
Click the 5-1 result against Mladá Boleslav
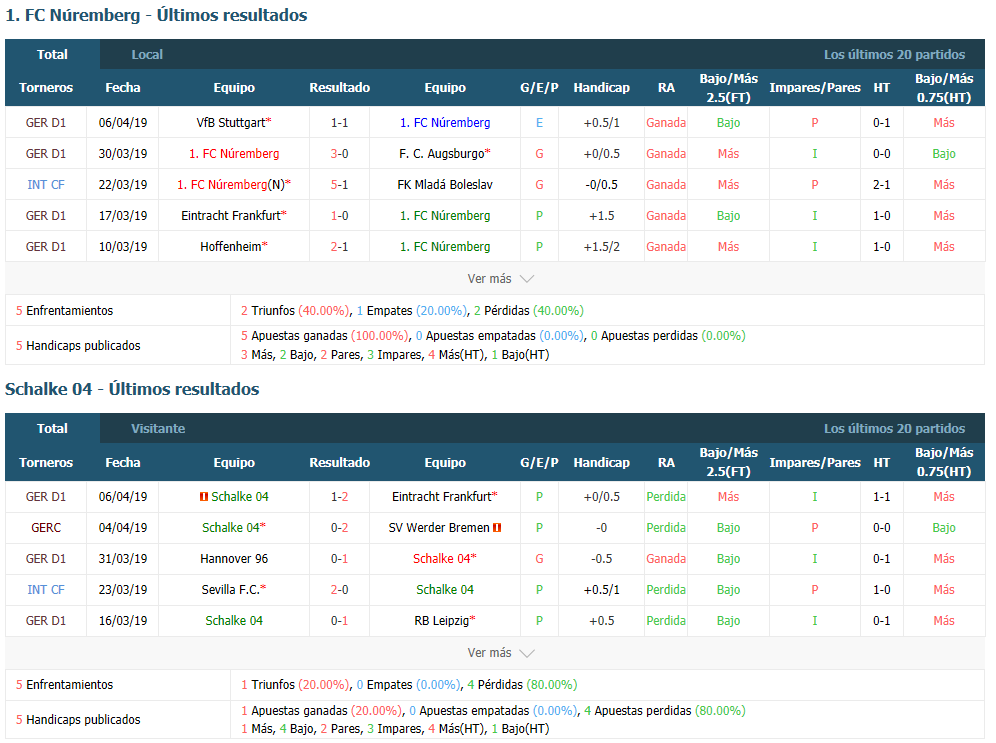pyautogui.click(x=339, y=185)
